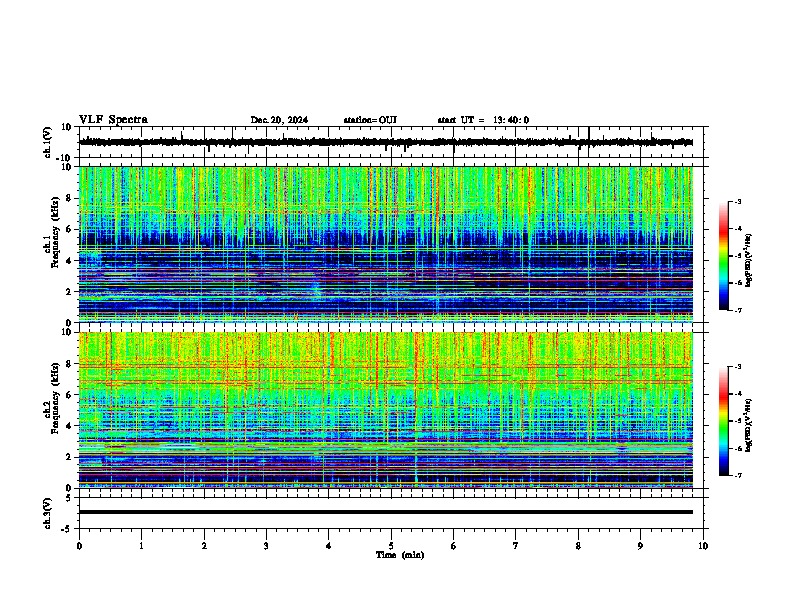The height and width of the screenshot is (612, 792).
Task: Click the ch.1 color bar log(PSD) label
Action: (x=749, y=260)
